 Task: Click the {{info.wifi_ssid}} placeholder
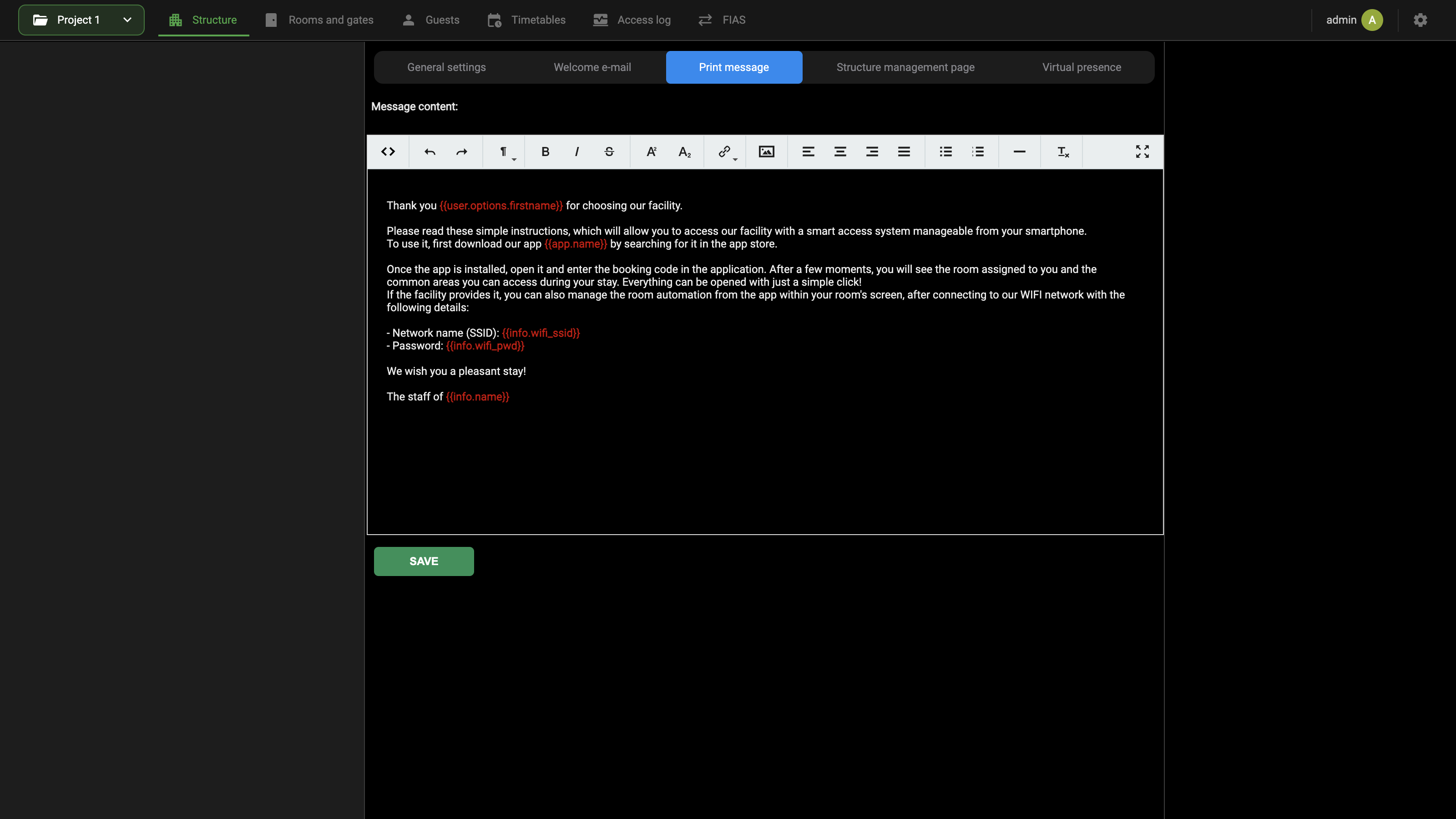(541, 333)
